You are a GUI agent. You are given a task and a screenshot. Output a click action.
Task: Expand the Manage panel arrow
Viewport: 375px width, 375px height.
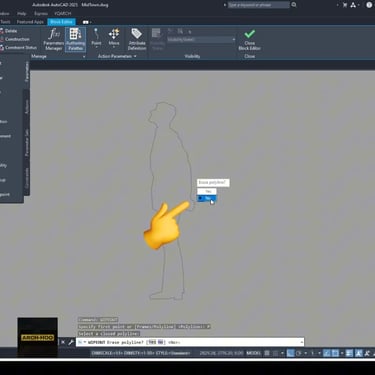click(84, 57)
